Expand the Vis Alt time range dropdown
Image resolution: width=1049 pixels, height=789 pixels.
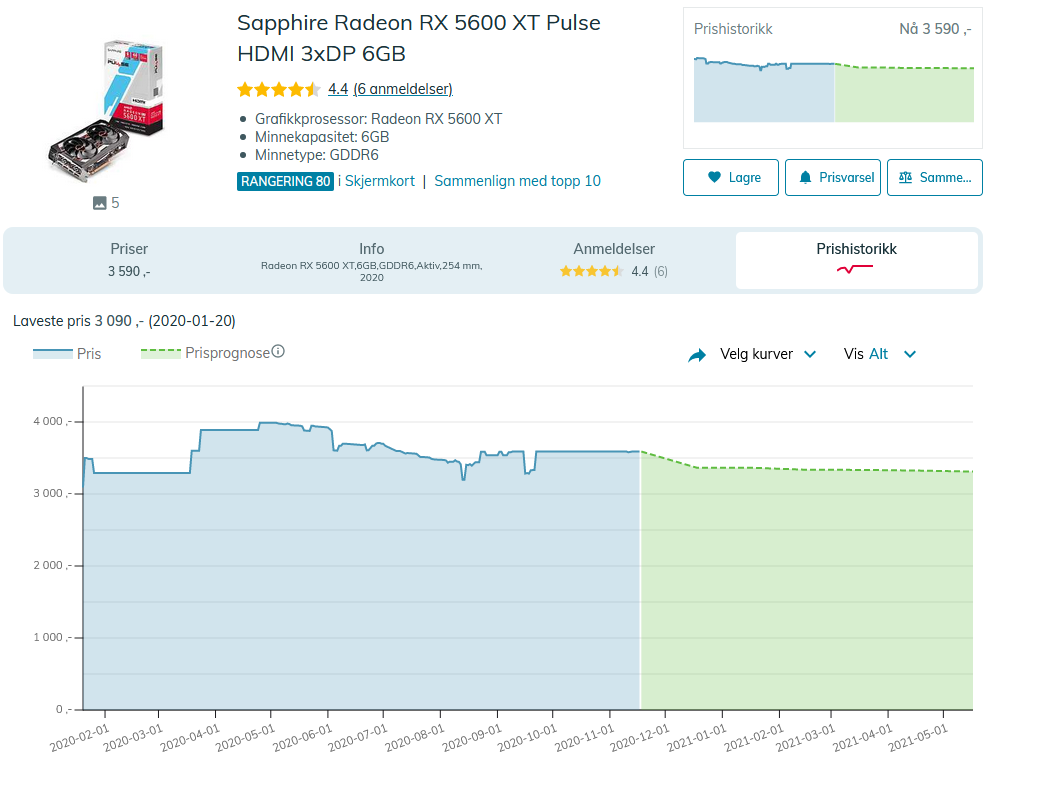(879, 354)
